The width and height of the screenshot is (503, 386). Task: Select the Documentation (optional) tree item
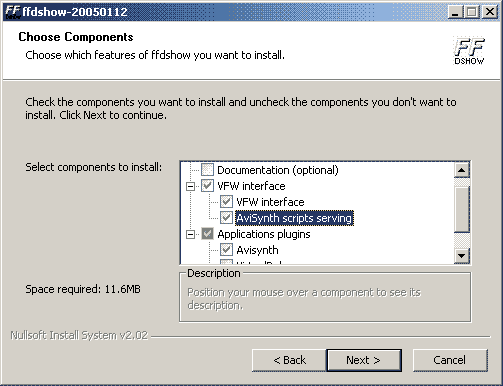tap(278, 170)
